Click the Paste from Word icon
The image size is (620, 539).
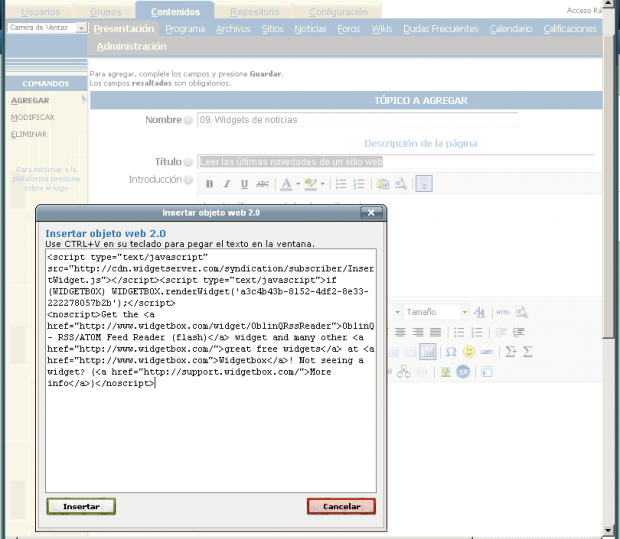[x=383, y=184]
